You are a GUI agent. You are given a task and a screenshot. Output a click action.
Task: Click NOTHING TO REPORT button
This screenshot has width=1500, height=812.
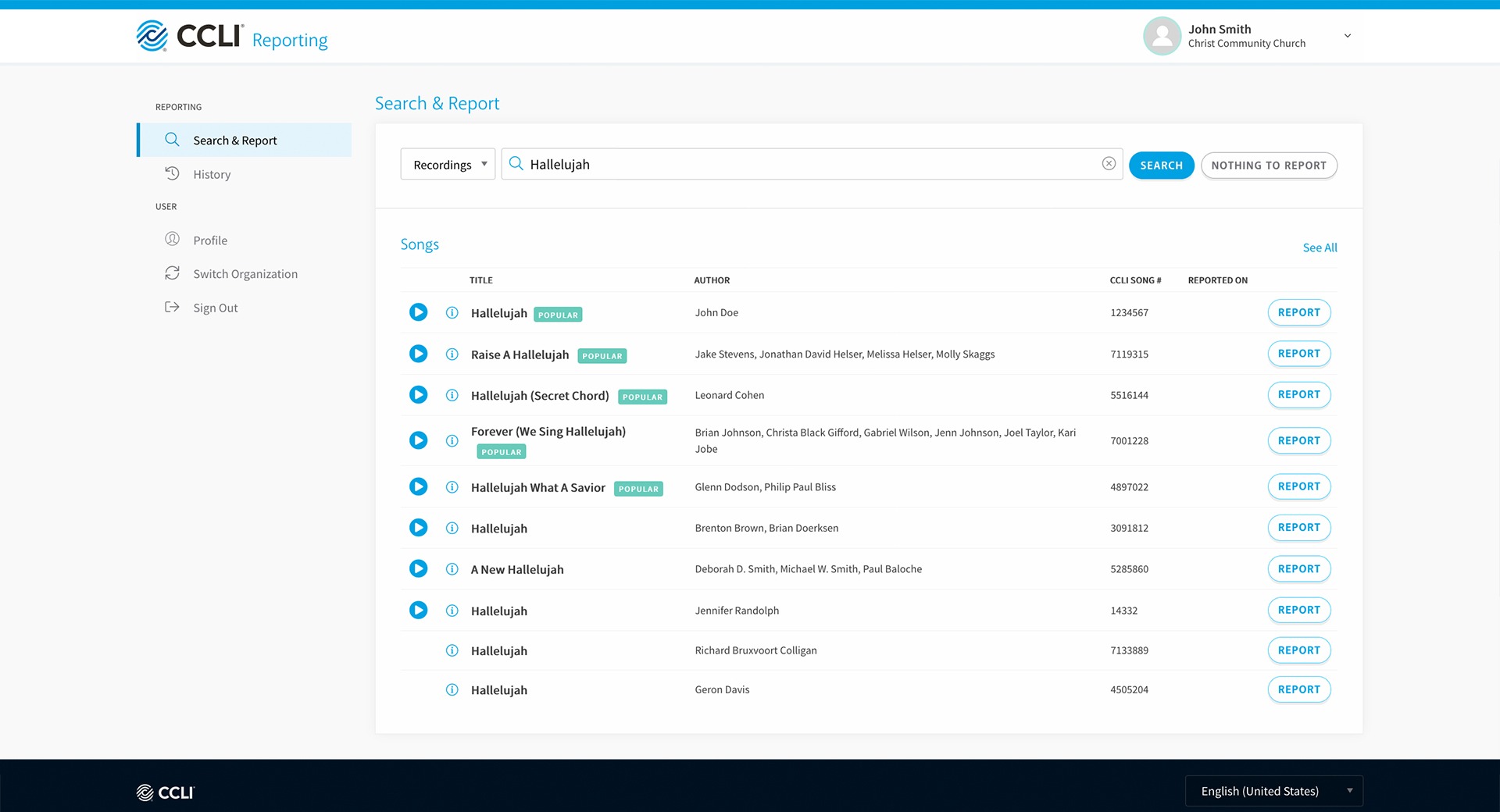pyautogui.click(x=1269, y=165)
